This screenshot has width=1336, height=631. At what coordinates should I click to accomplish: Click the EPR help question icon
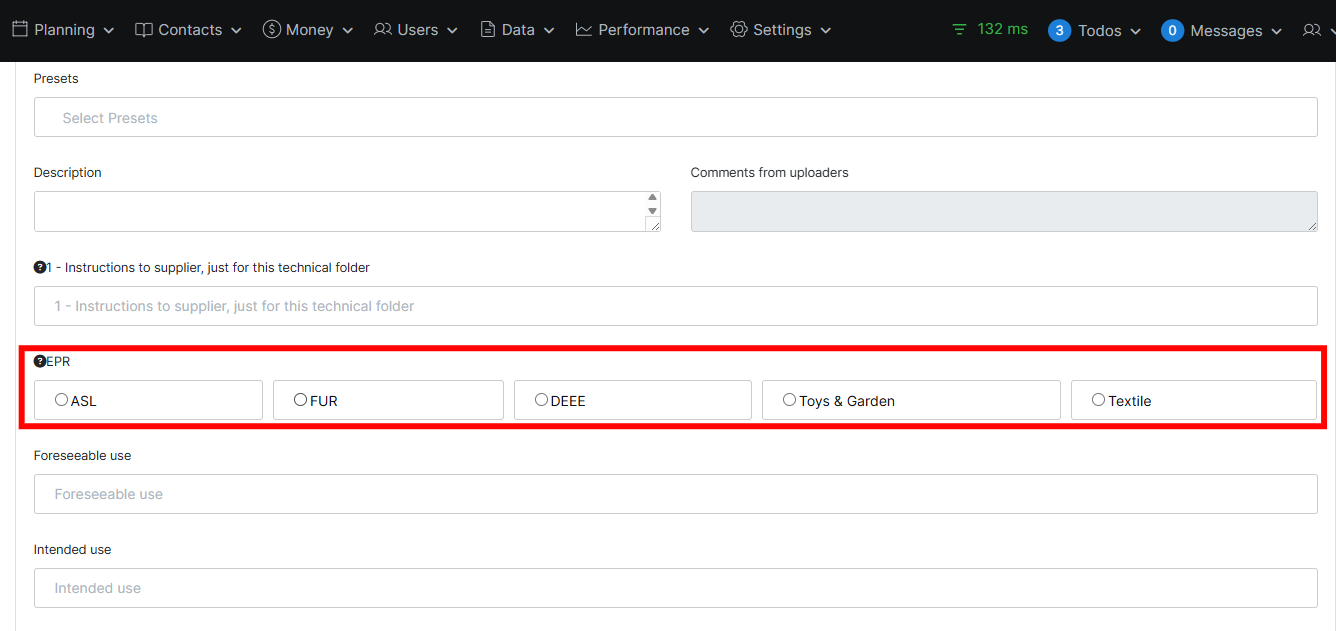pos(40,362)
